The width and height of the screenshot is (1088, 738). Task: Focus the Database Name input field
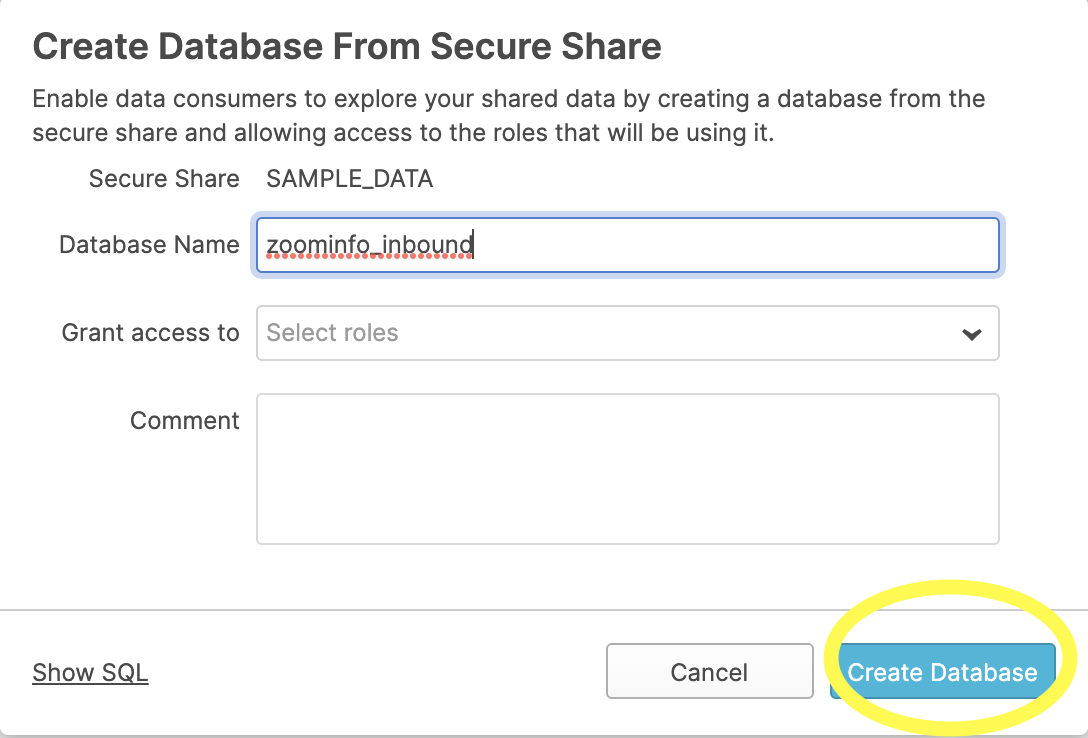click(x=627, y=245)
